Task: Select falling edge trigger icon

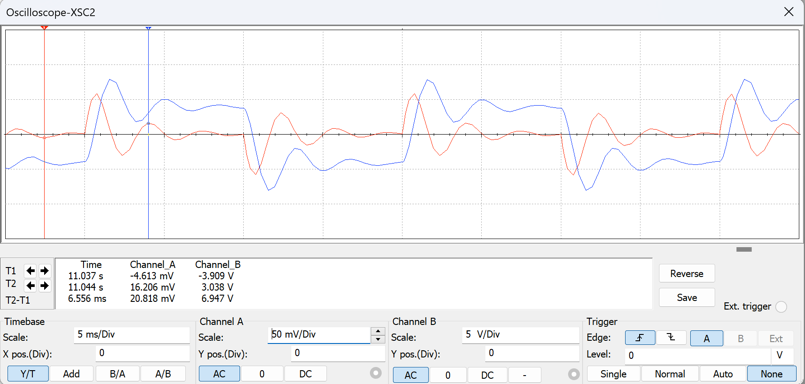Action: click(x=672, y=338)
